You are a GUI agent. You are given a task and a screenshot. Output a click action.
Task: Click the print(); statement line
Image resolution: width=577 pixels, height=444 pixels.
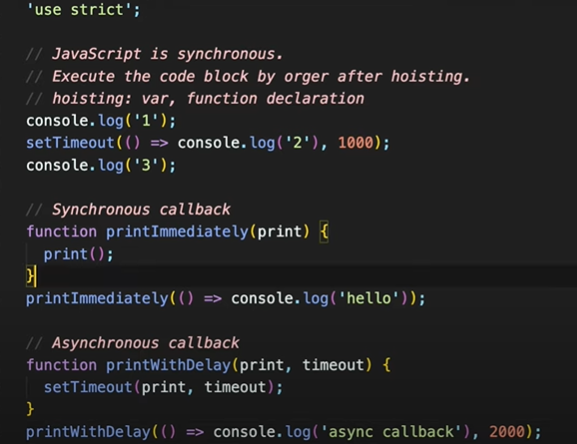tap(78, 254)
